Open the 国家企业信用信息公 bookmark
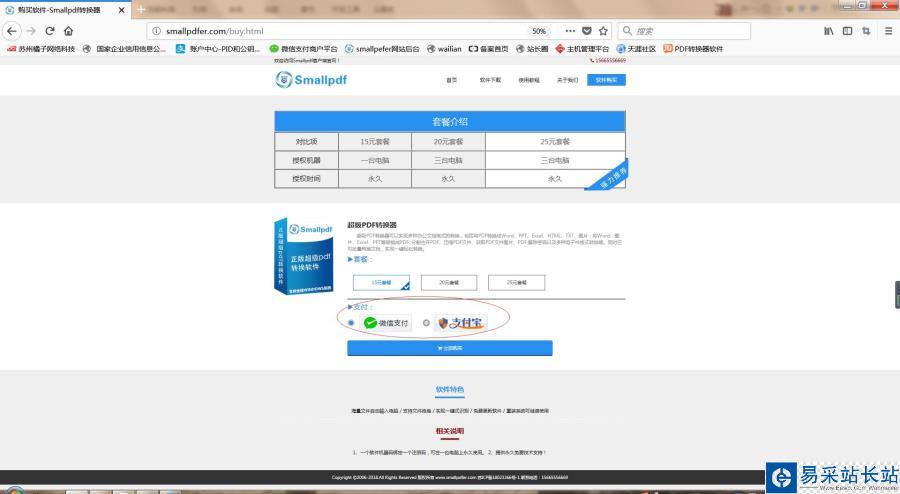The image size is (900, 494). tap(125, 49)
